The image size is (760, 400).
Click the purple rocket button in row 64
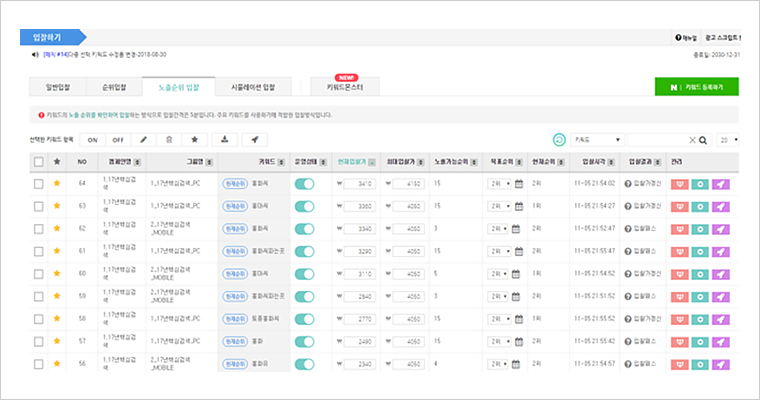pos(721,184)
